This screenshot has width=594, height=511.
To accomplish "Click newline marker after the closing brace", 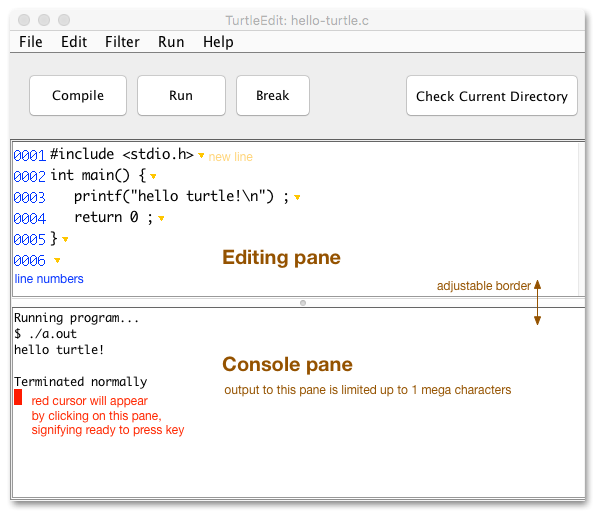I will [x=65, y=239].
